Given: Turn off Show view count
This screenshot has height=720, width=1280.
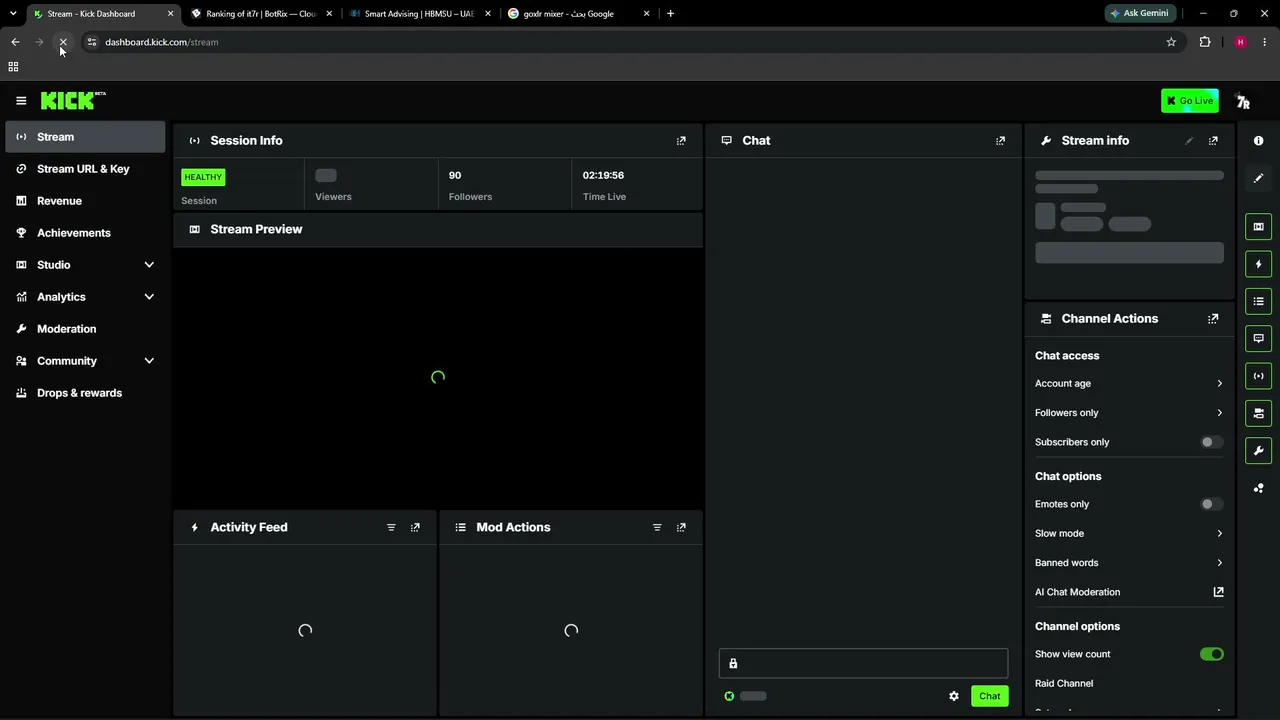Looking at the screenshot, I should click(1211, 654).
